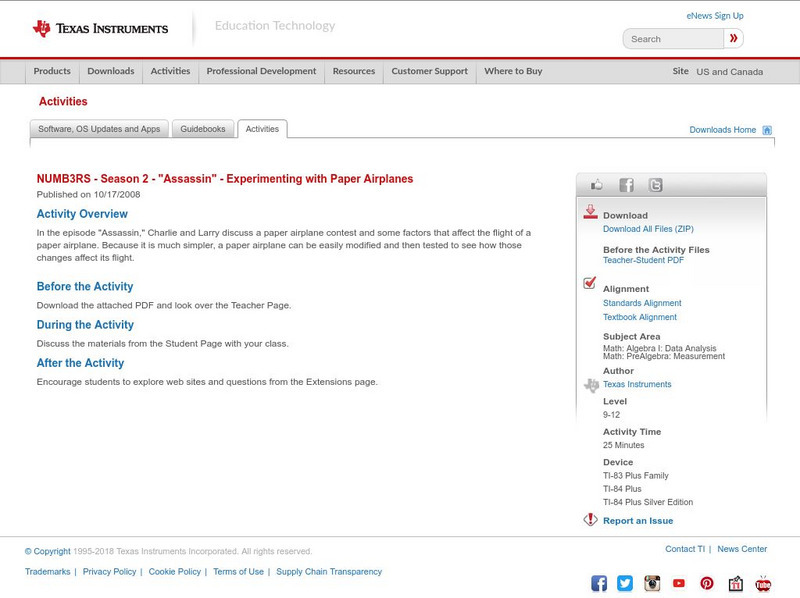Open the News Center link
The image size is (800, 598).
(742, 549)
